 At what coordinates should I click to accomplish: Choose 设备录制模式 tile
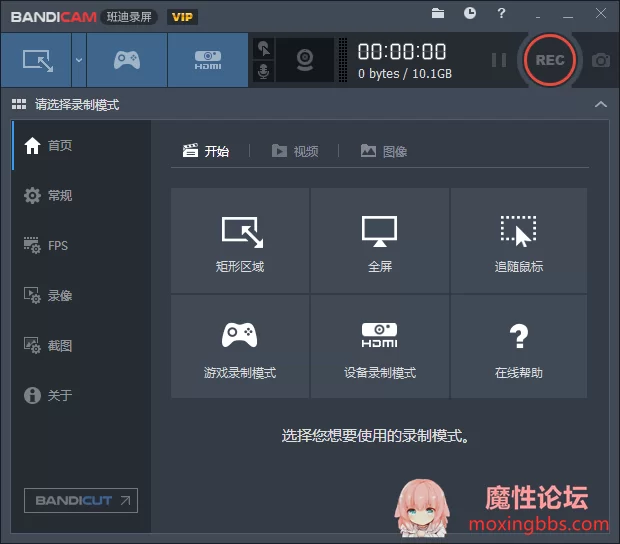(380, 346)
